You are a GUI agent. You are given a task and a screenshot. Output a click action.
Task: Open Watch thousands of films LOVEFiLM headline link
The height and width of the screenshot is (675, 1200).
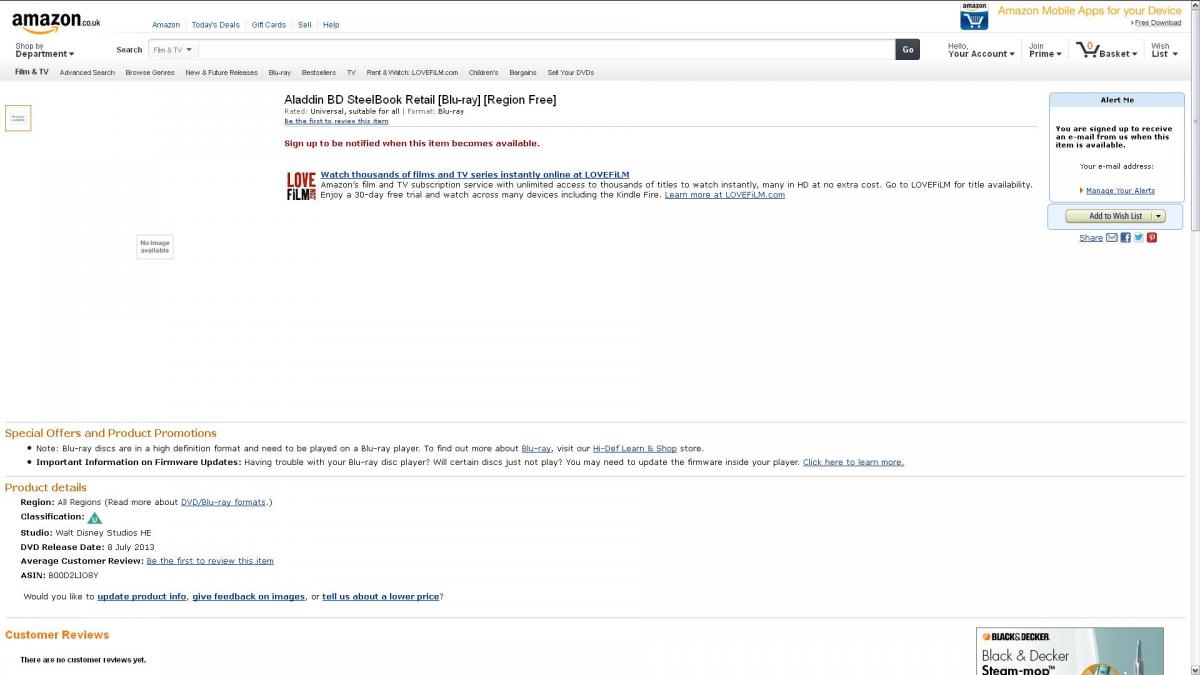click(475, 174)
